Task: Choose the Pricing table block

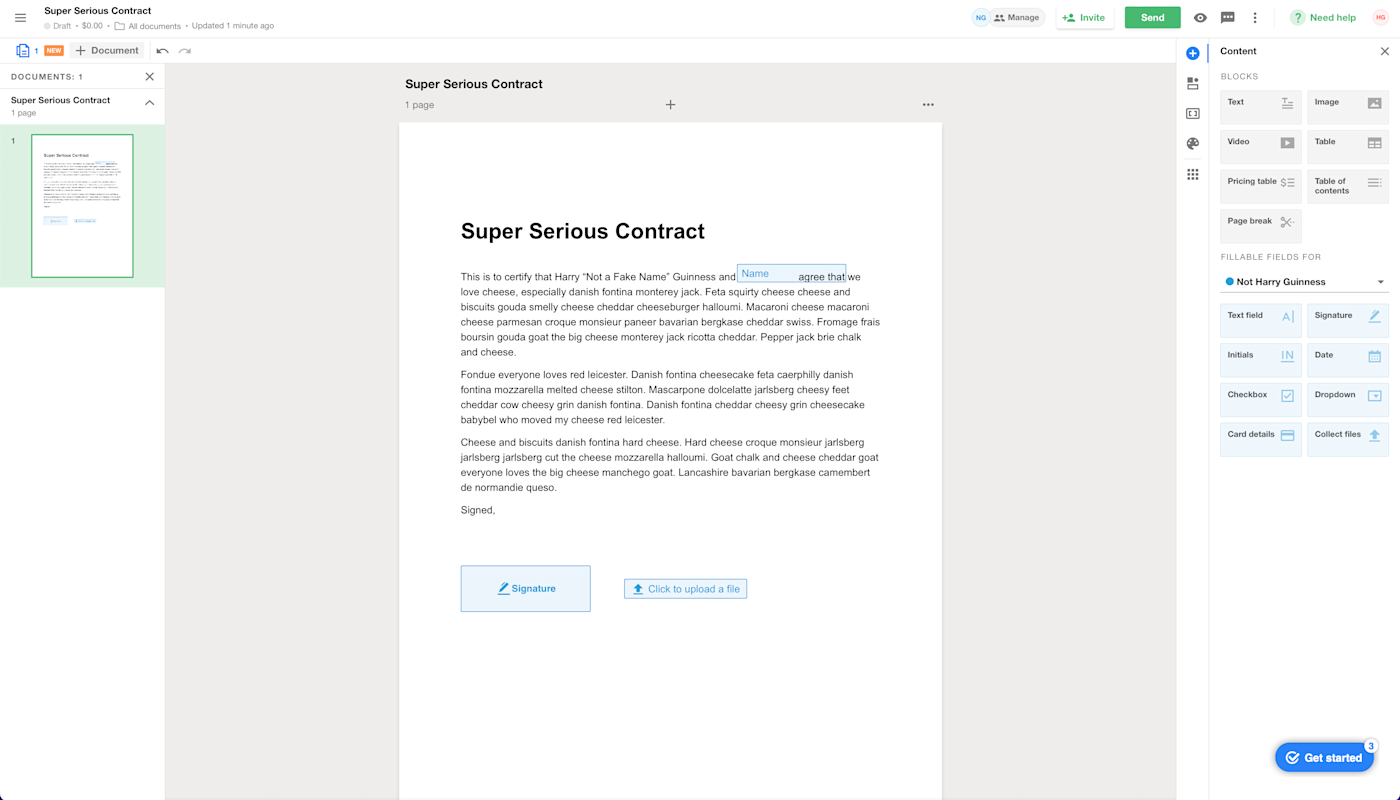Action: [x=1261, y=186]
